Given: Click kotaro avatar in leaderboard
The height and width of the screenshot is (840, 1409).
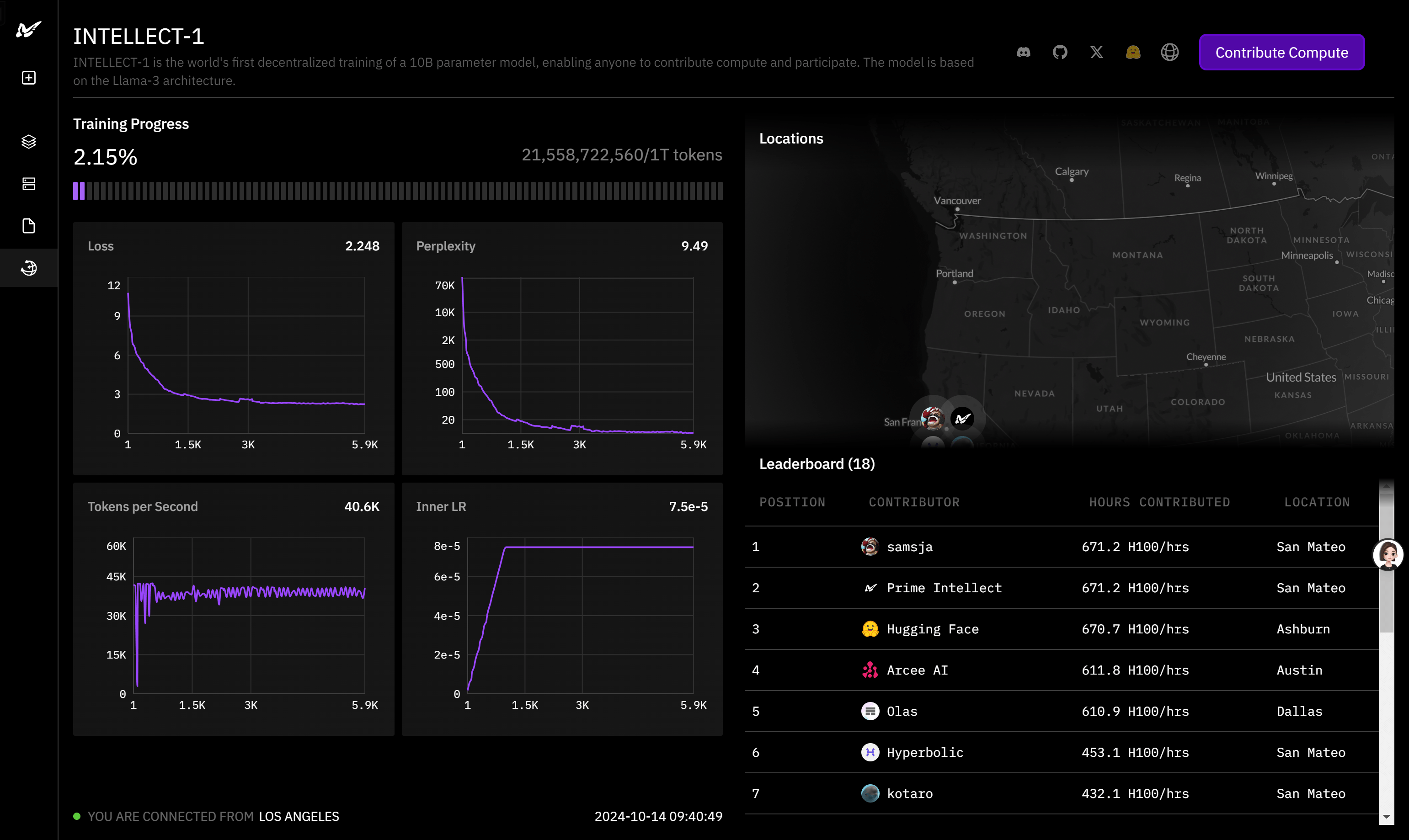Looking at the screenshot, I should pyautogui.click(x=870, y=793).
